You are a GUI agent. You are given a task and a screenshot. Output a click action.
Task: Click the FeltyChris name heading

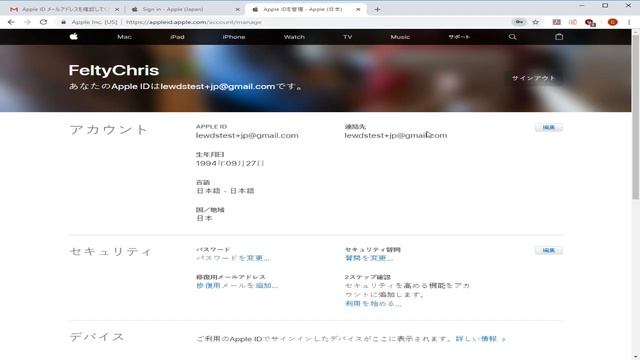click(x=113, y=70)
